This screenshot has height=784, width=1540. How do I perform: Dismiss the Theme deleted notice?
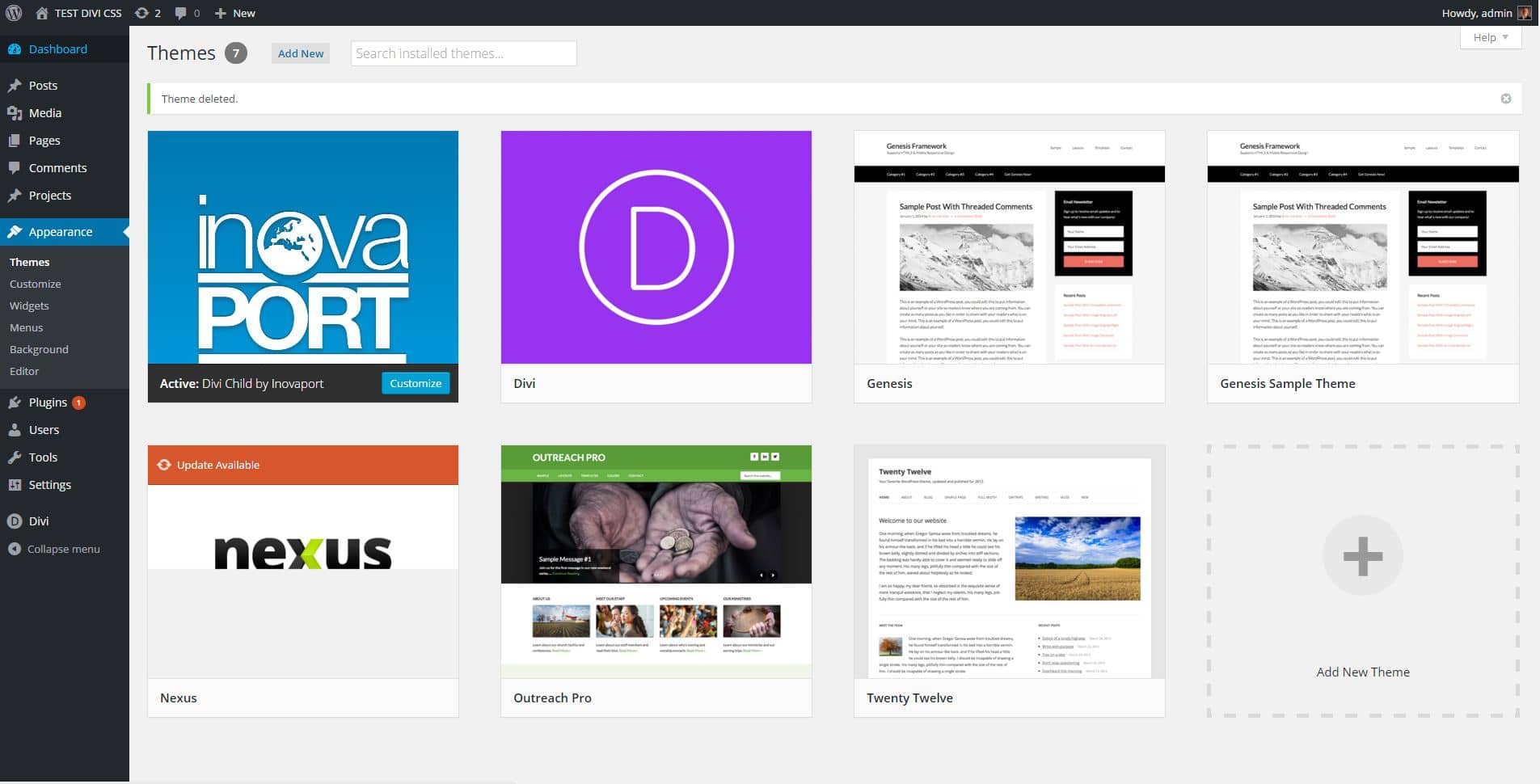[x=1505, y=99]
